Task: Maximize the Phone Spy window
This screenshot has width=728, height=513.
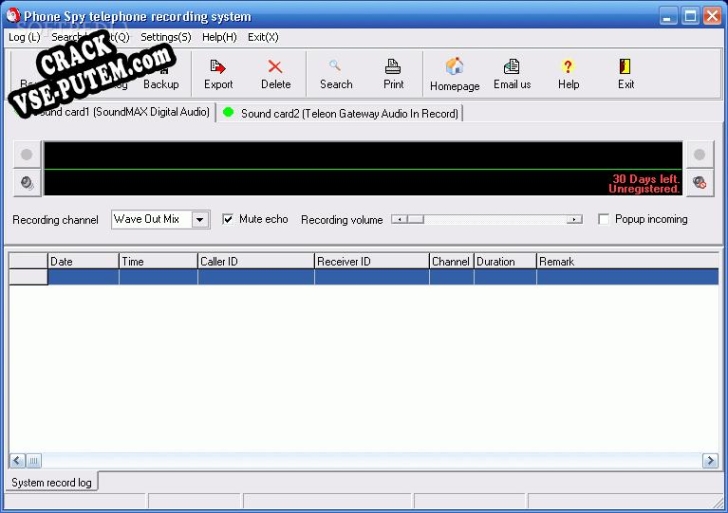Action: pyautogui.click(x=690, y=16)
